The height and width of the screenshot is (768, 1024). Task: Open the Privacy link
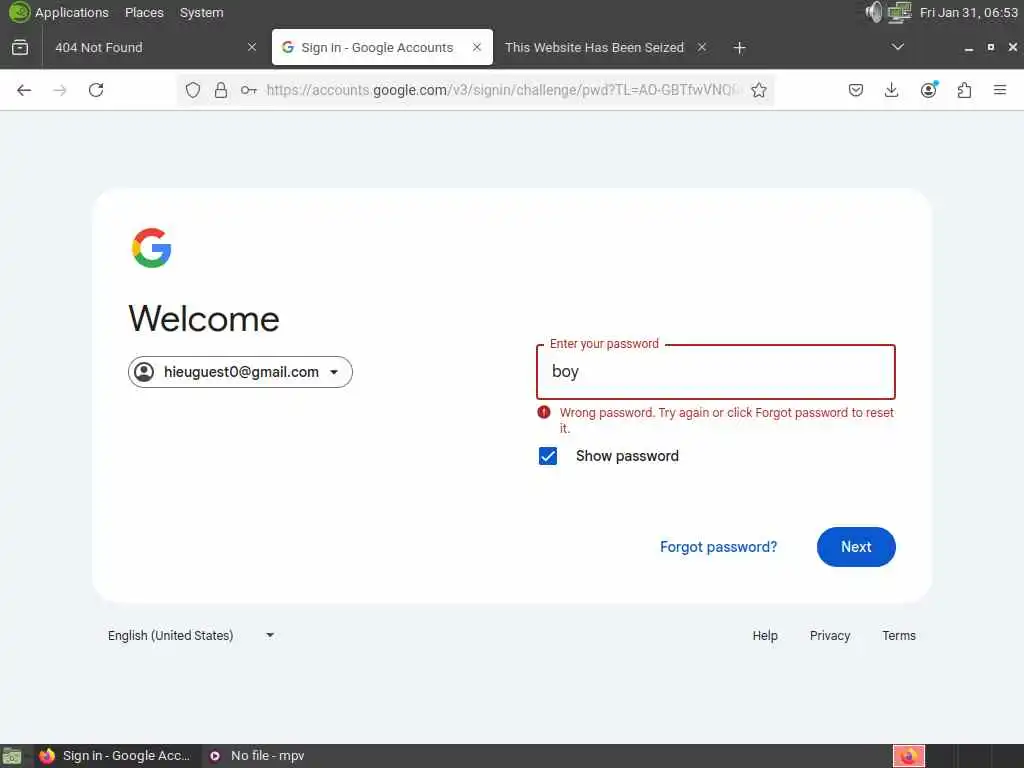(829, 635)
